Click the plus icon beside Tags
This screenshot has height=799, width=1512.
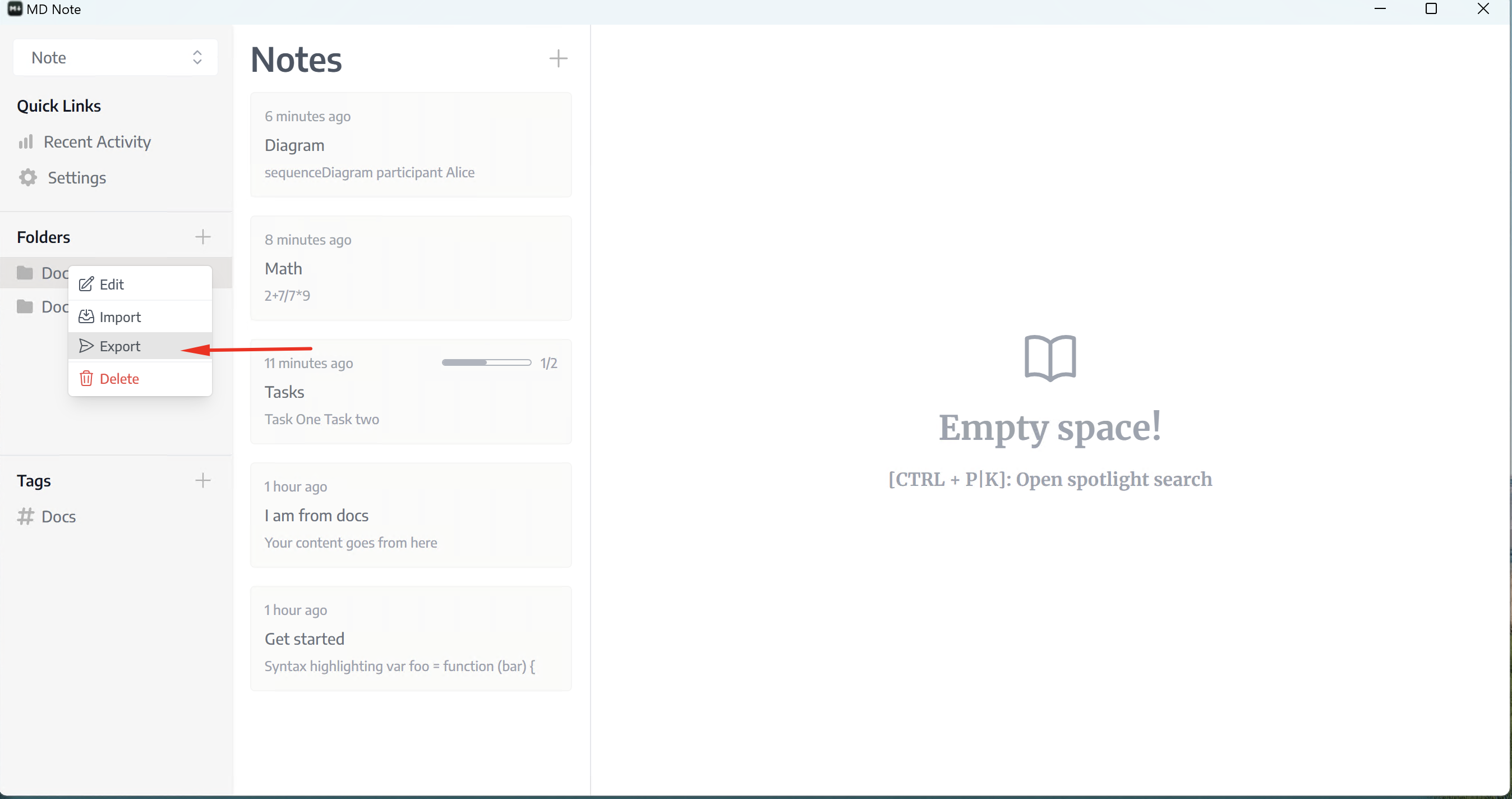pos(202,480)
